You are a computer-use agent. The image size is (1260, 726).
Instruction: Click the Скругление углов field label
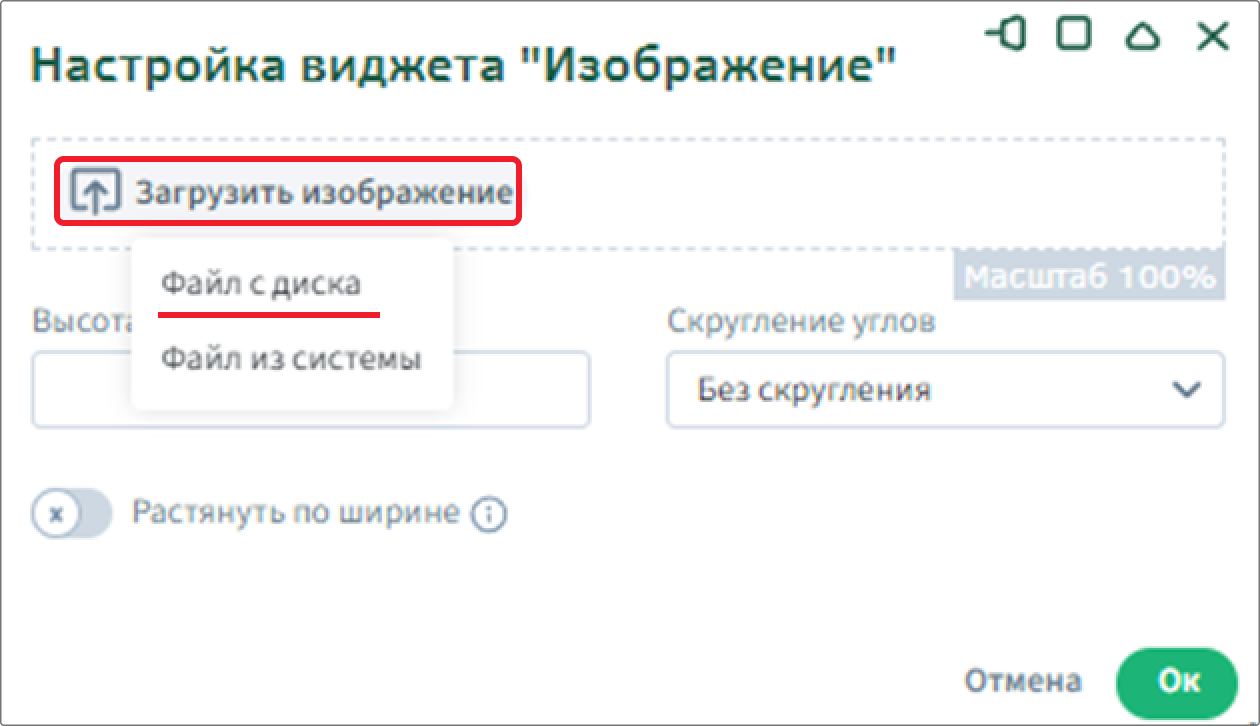(801, 321)
